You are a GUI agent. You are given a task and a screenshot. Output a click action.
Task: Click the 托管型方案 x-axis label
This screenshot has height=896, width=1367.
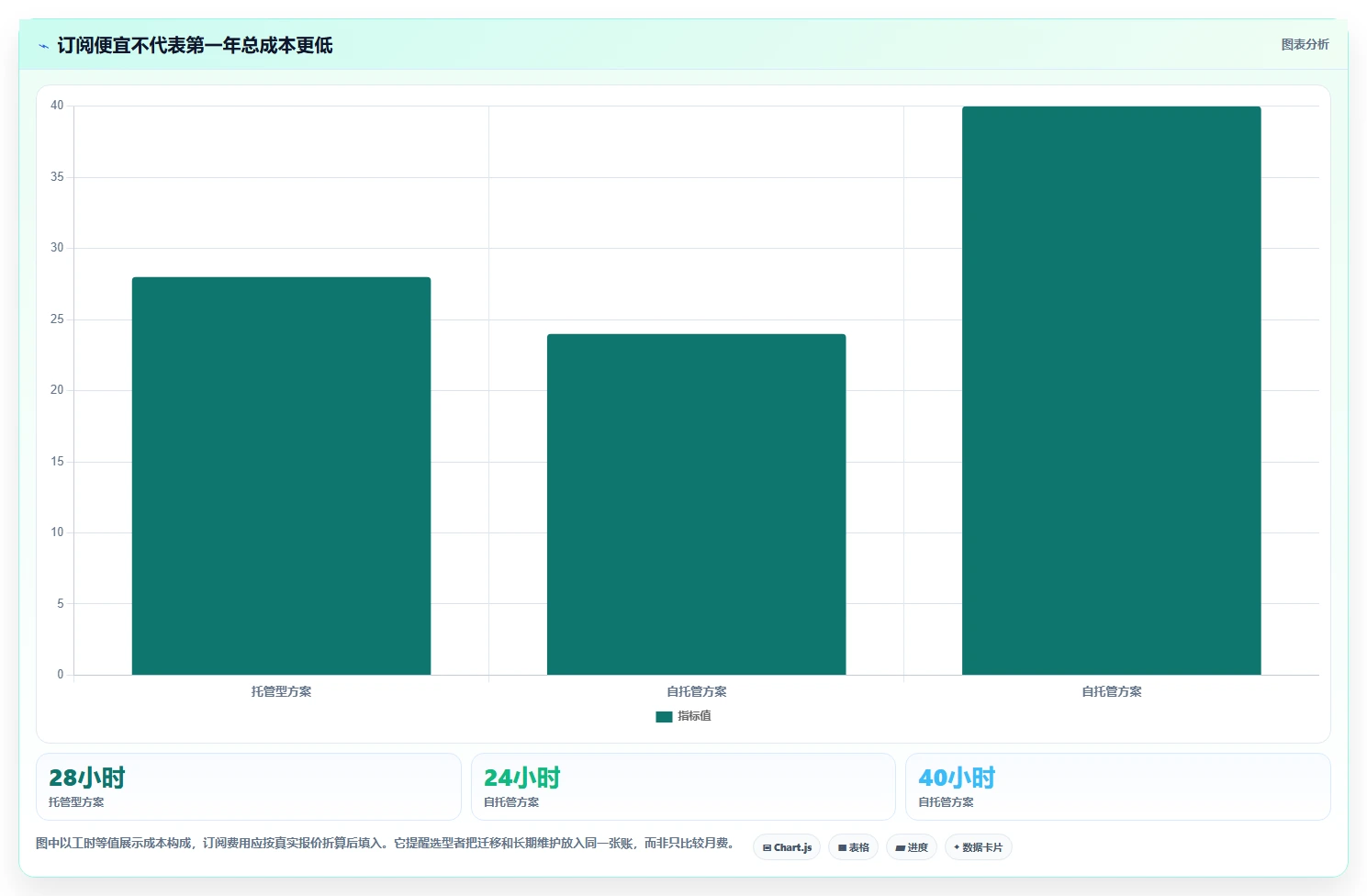[x=281, y=691]
